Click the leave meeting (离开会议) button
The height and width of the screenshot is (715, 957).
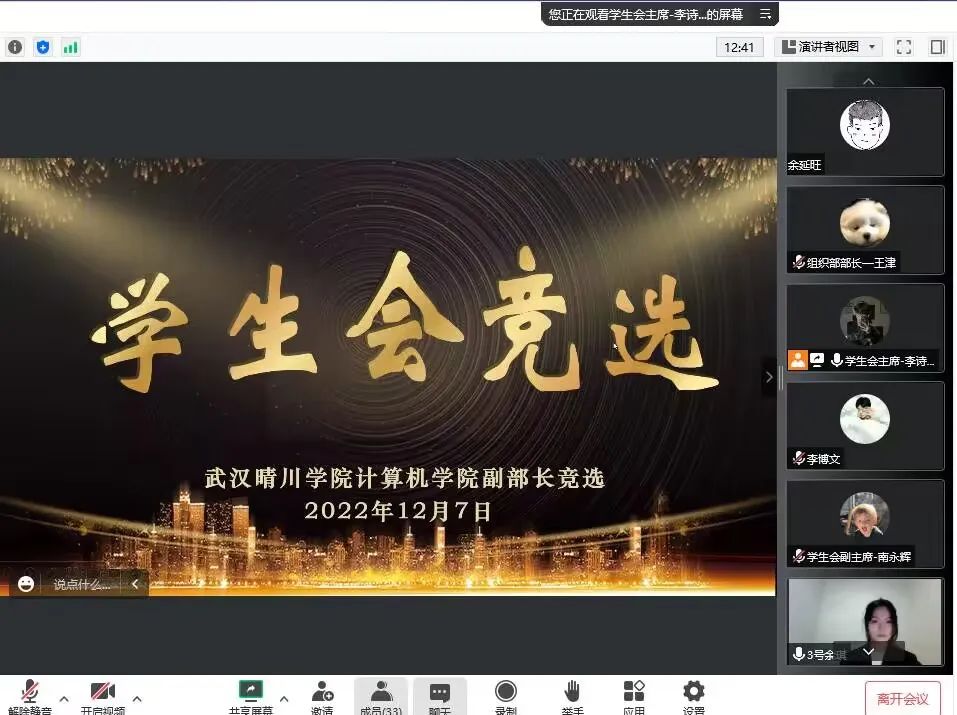pos(902,698)
